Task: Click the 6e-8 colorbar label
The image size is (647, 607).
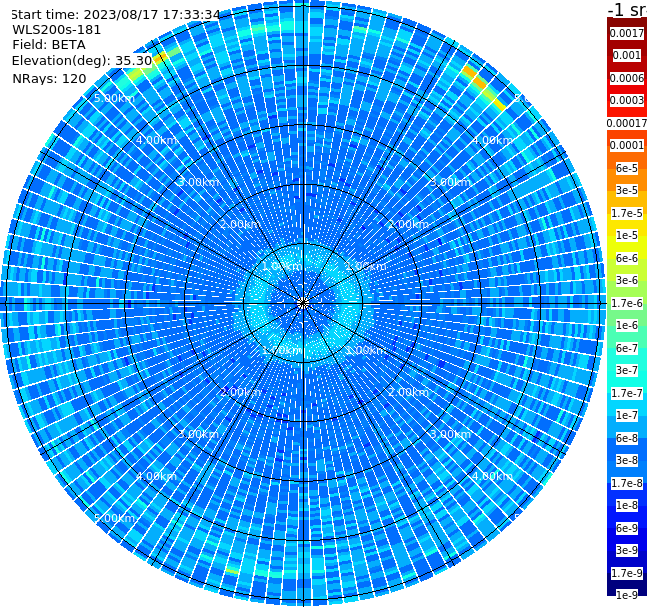Action: (x=627, y=438)
